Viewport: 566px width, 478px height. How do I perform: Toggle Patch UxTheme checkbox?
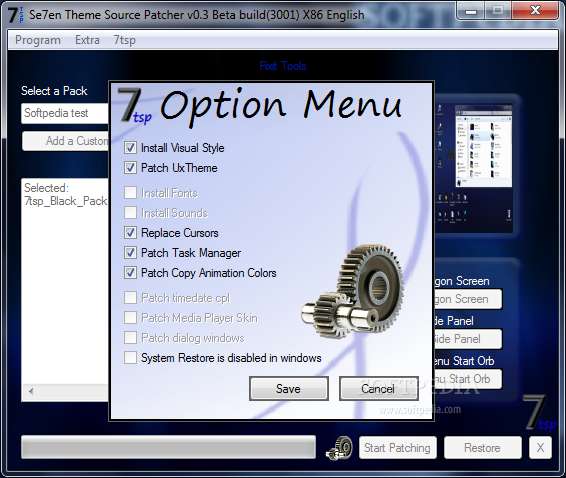coord(130,168)
